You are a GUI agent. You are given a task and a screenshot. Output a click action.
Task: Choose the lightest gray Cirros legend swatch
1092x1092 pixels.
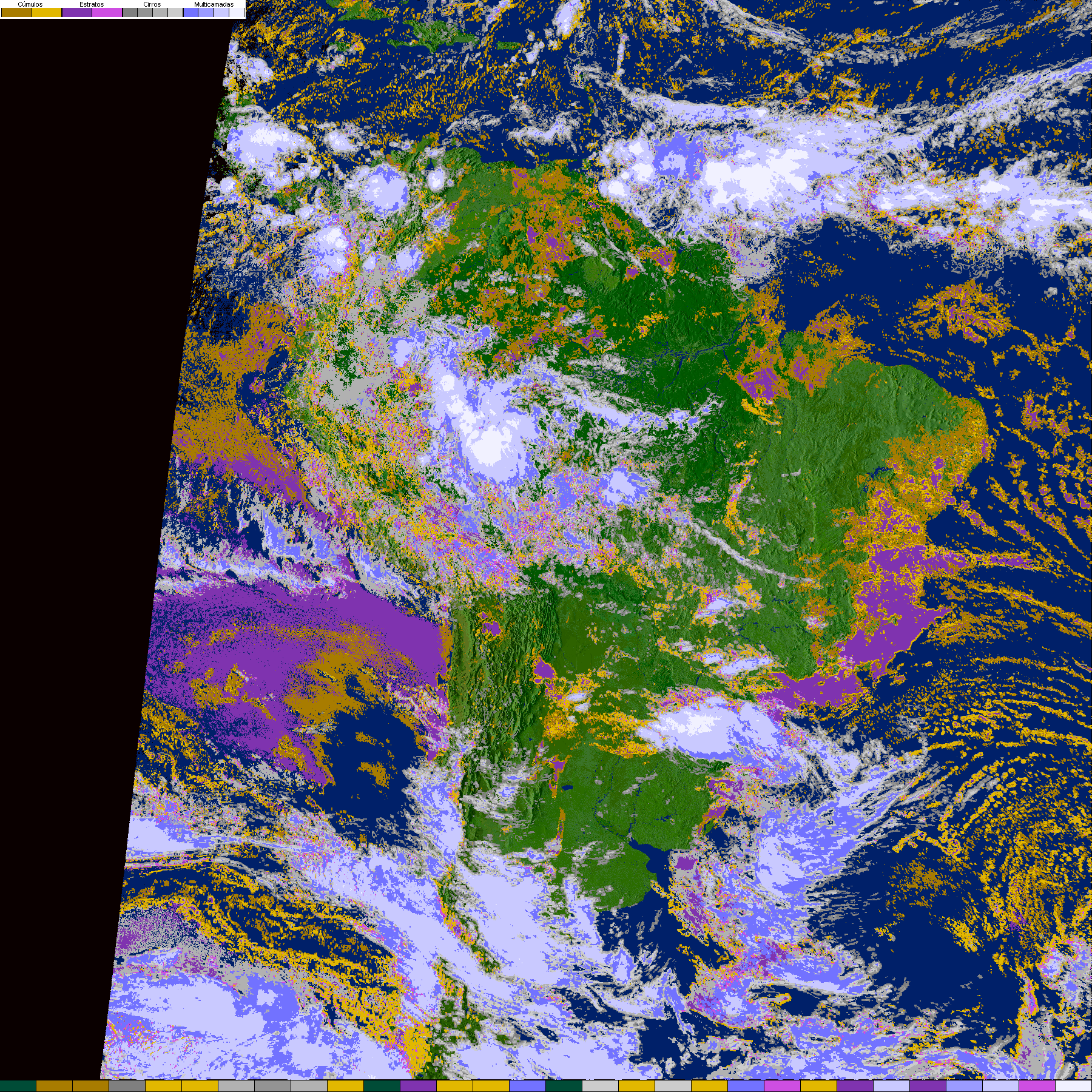(x=175, y=12)
